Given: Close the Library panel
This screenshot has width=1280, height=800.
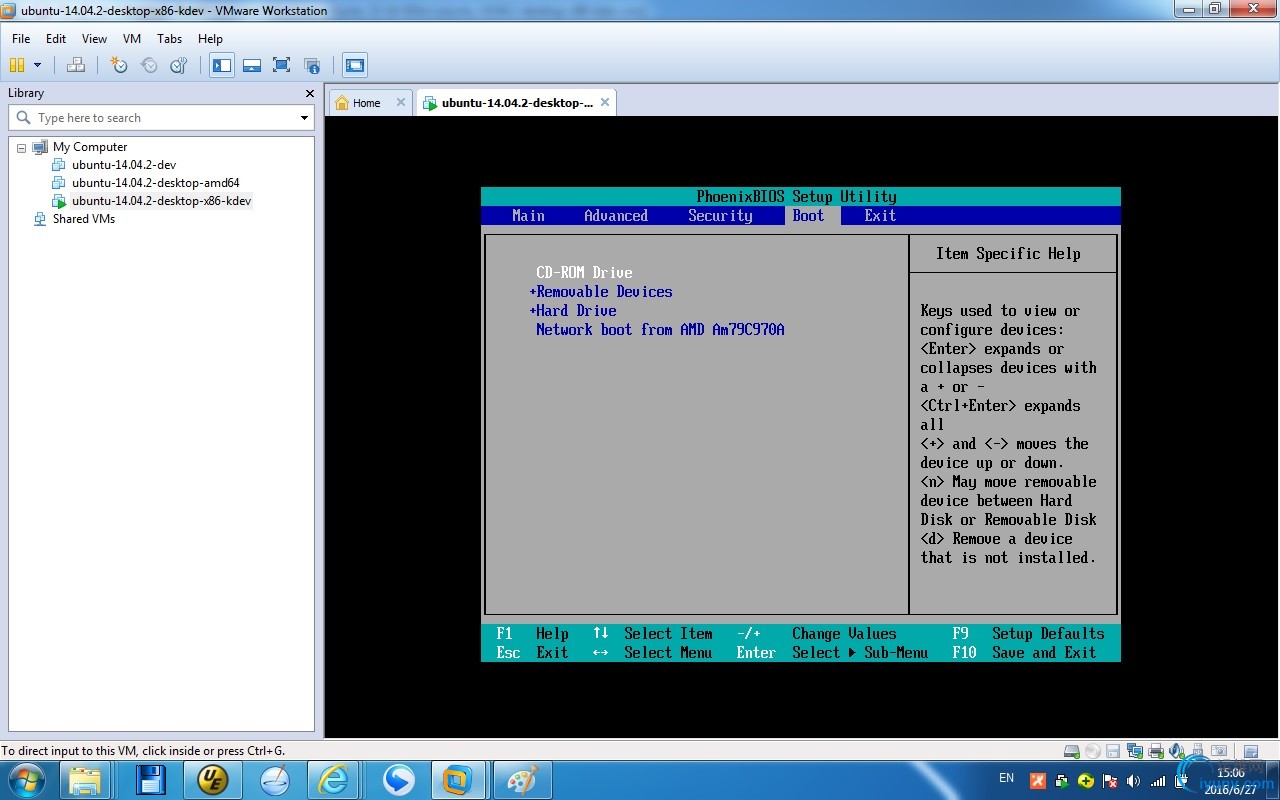Looking at the screenshot, I should pos(310,93).
